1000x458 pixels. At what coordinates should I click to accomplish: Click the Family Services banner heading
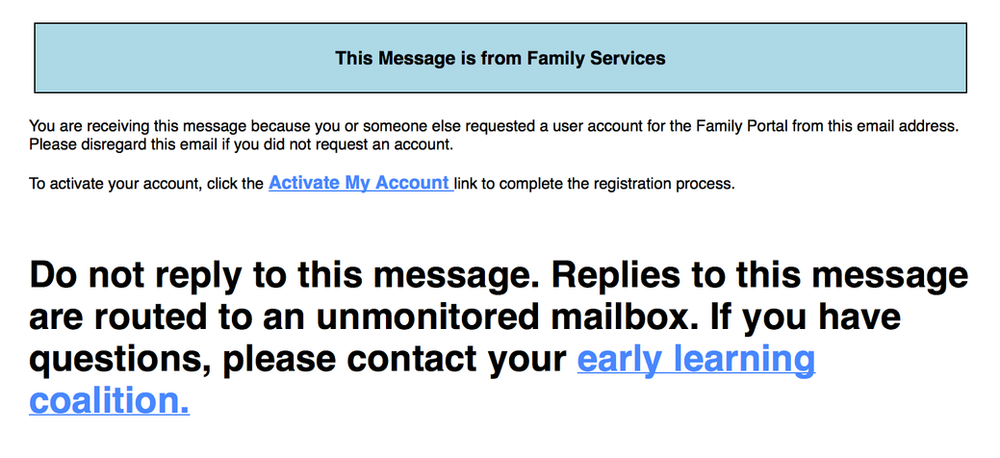500,58
